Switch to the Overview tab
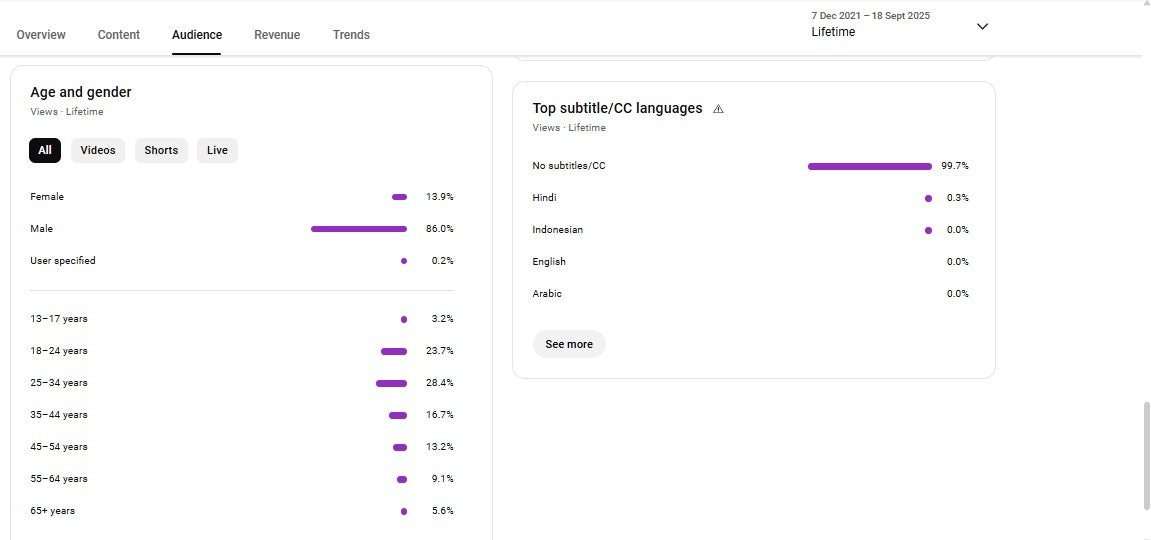The height and width of the screenshot is (540, 1151). [41, 35]
